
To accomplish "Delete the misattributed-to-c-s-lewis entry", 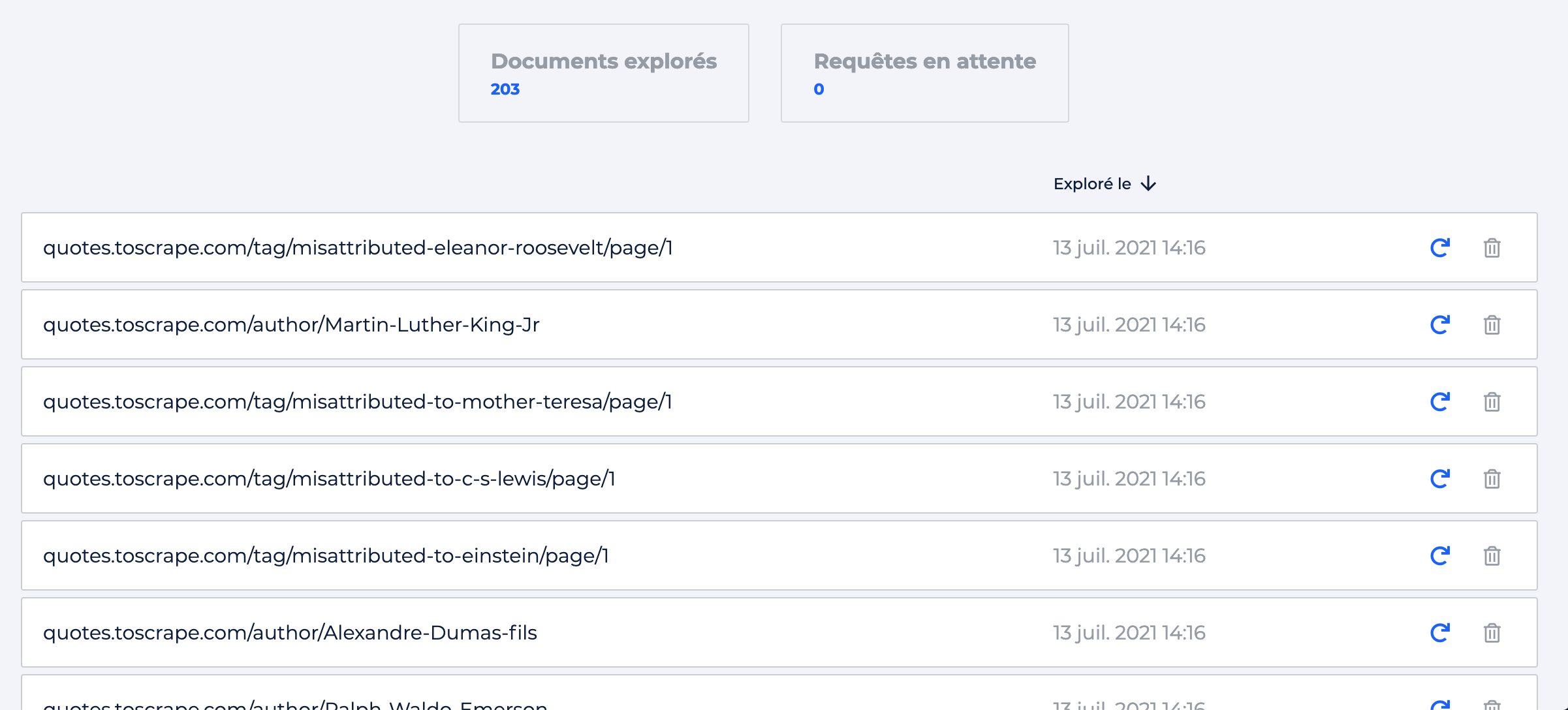I will tap(1492, 479).
